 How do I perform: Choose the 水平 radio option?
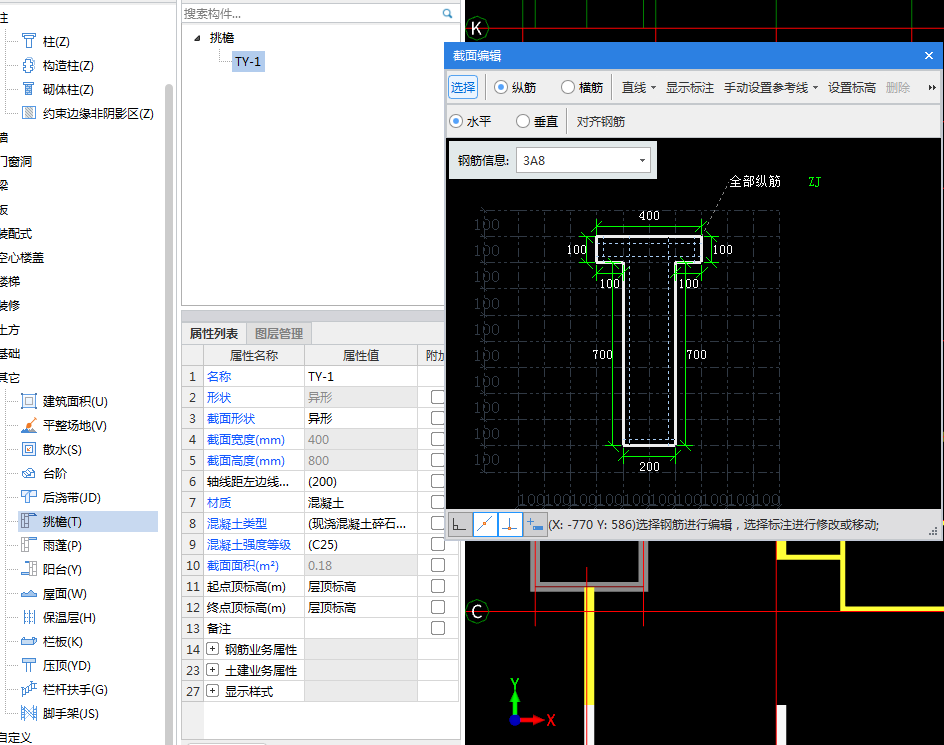coord(456,121)
